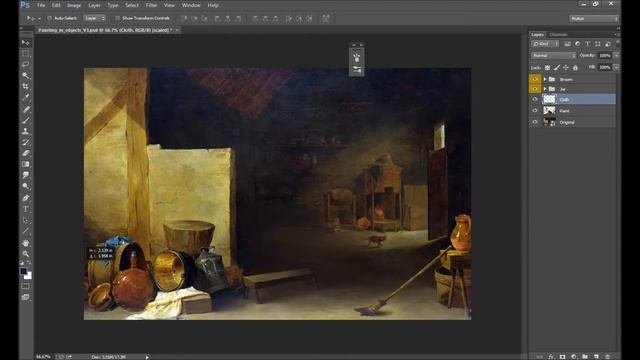640x360 pixels.
Task: Expand the Broom group
Action: [545, 79]
